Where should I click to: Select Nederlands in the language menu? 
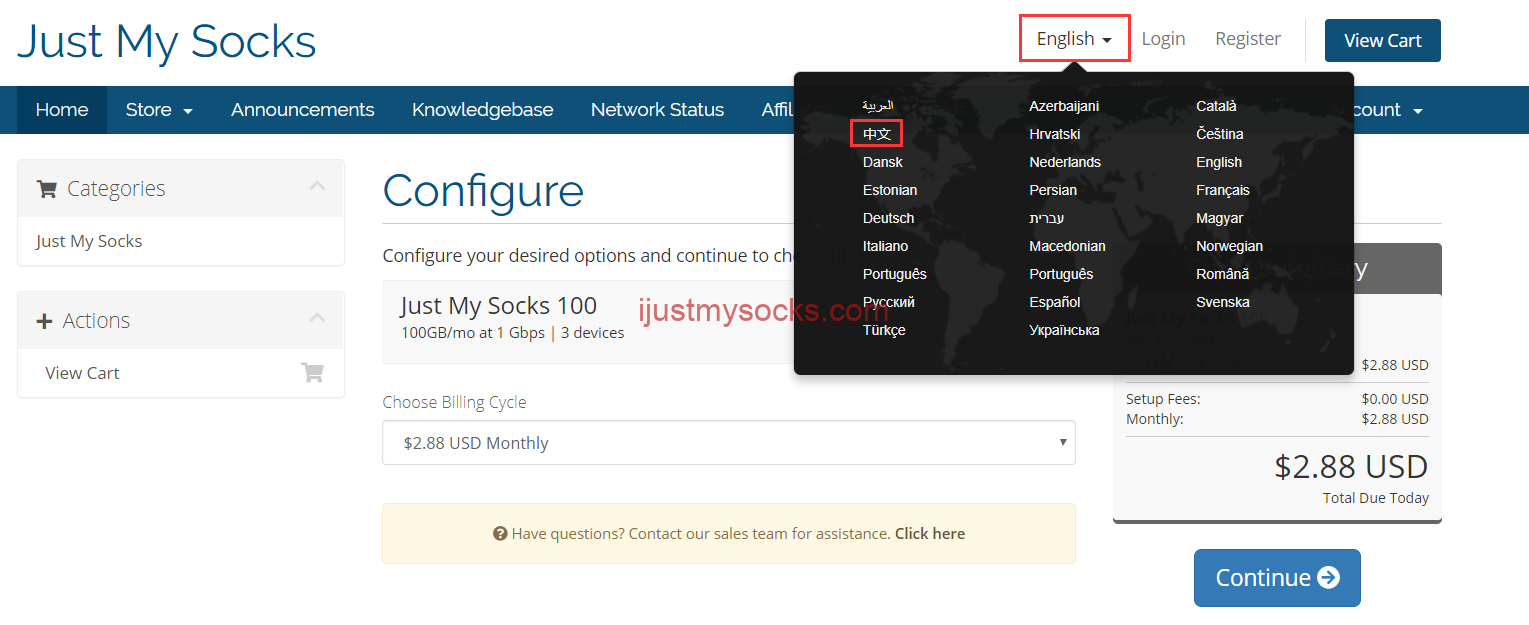click(1065, 162)
